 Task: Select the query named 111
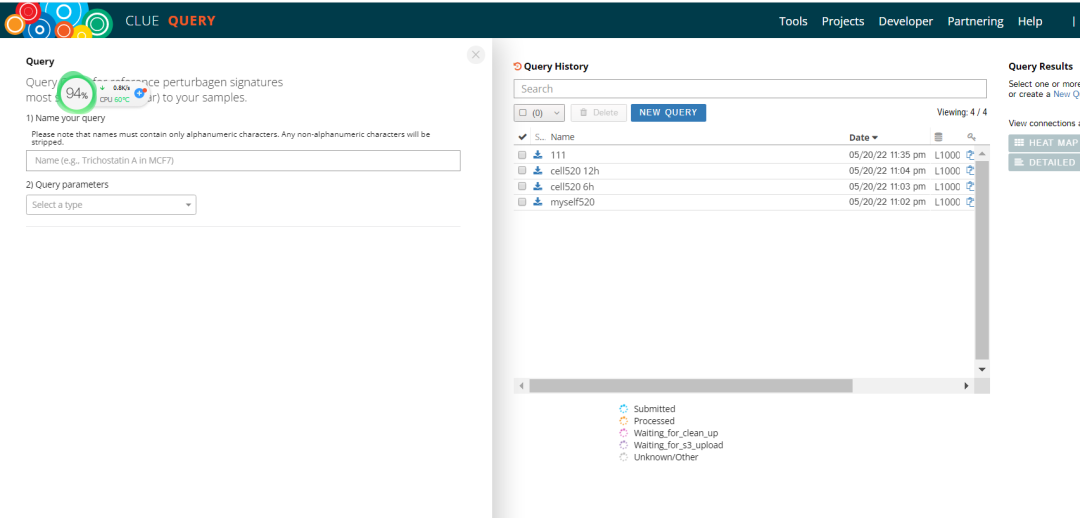click(x=558, y=155)
